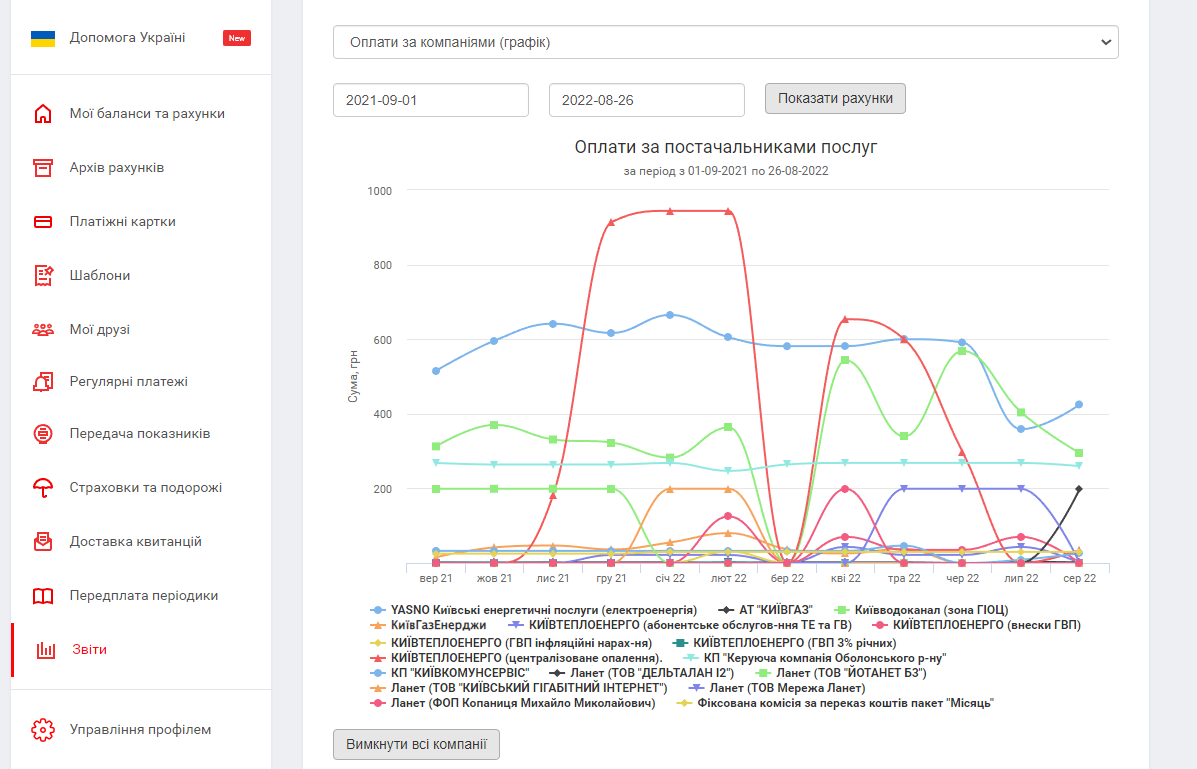The width and height of the screenshot is (1197, 769).
Task: Go to Архів рахунків
Action: pyautogui.click(x=117, y=168)
